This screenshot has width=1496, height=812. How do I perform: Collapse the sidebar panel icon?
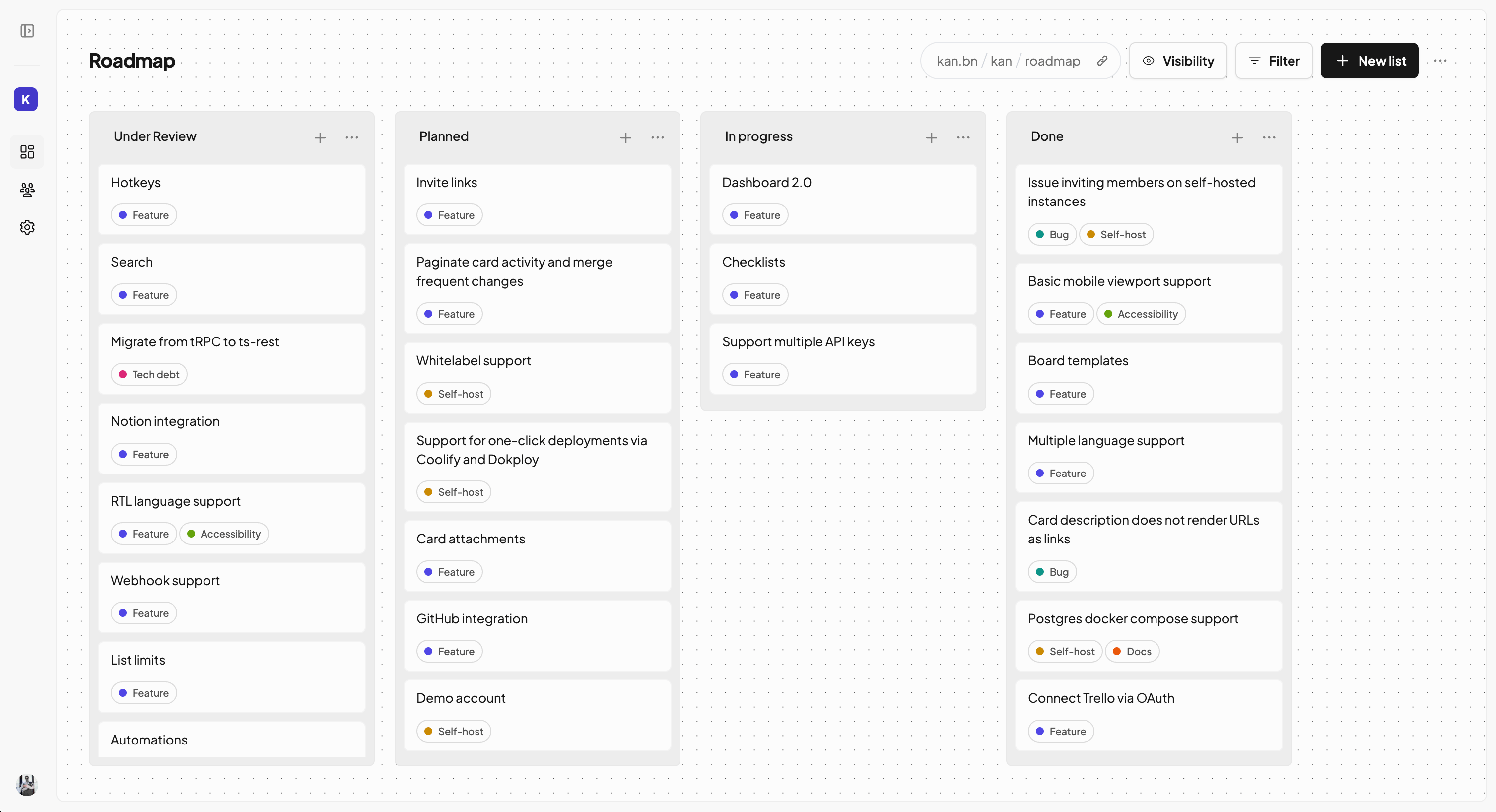coord(27,31)
